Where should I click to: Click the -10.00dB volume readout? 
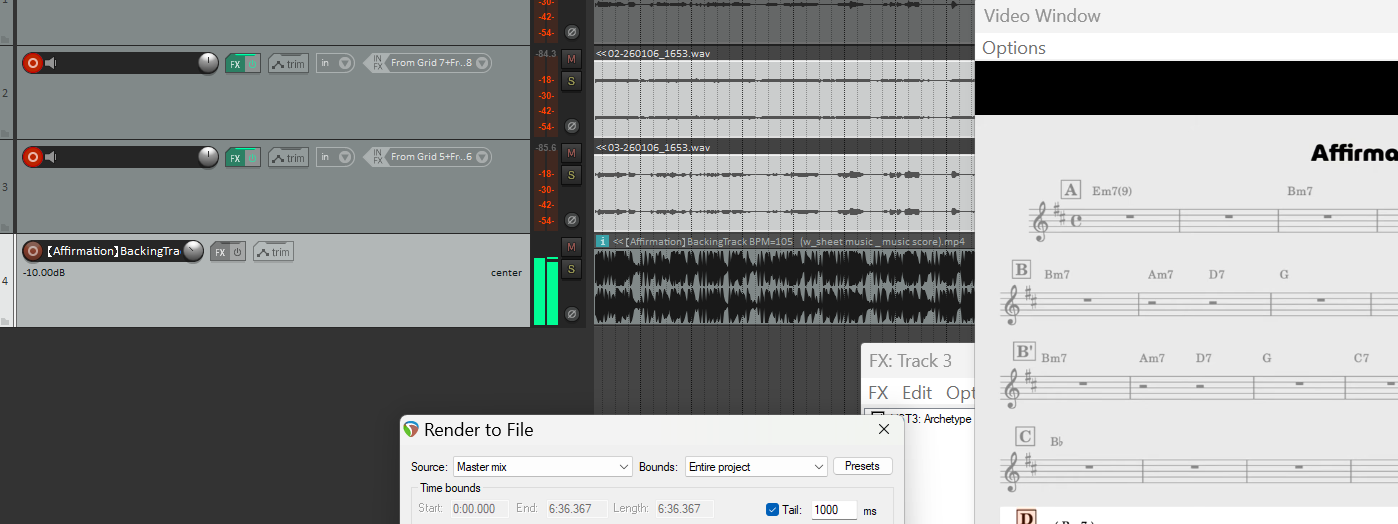(45, 273)
